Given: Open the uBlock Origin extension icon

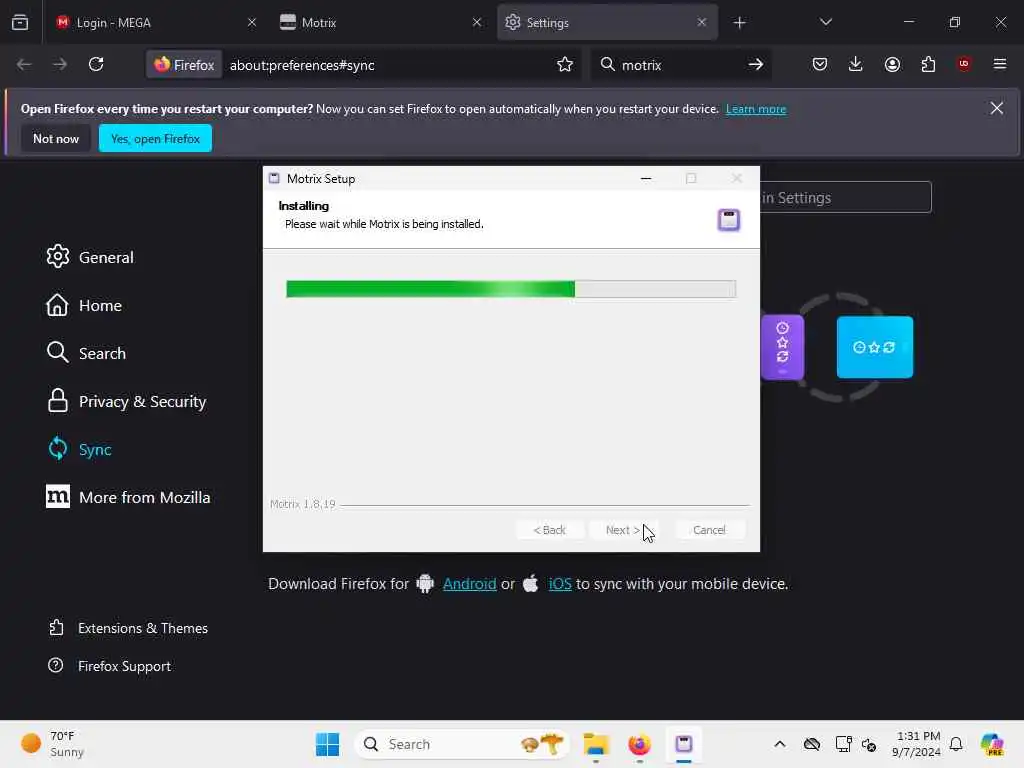Looking at the screenshot, I should tap(964, 64).
